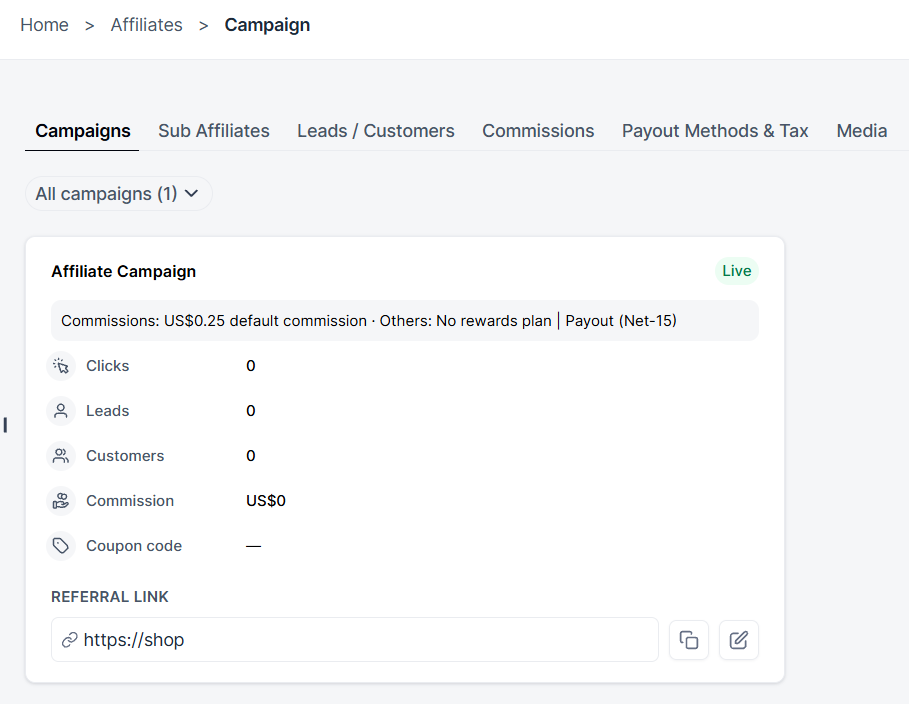Screen dimensions: 909x704
Task: Copy the referral link icon
Action: (x=689, y=640)
